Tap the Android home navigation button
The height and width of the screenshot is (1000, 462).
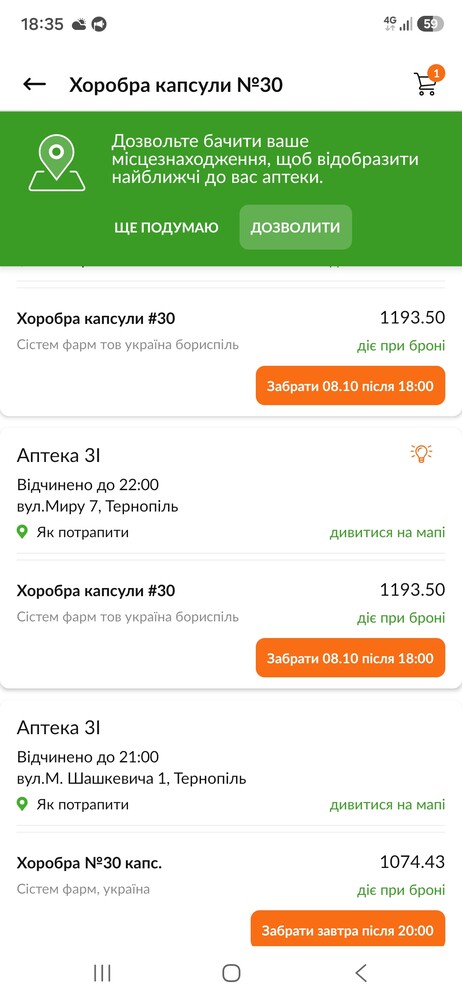[x=231, y=973]
